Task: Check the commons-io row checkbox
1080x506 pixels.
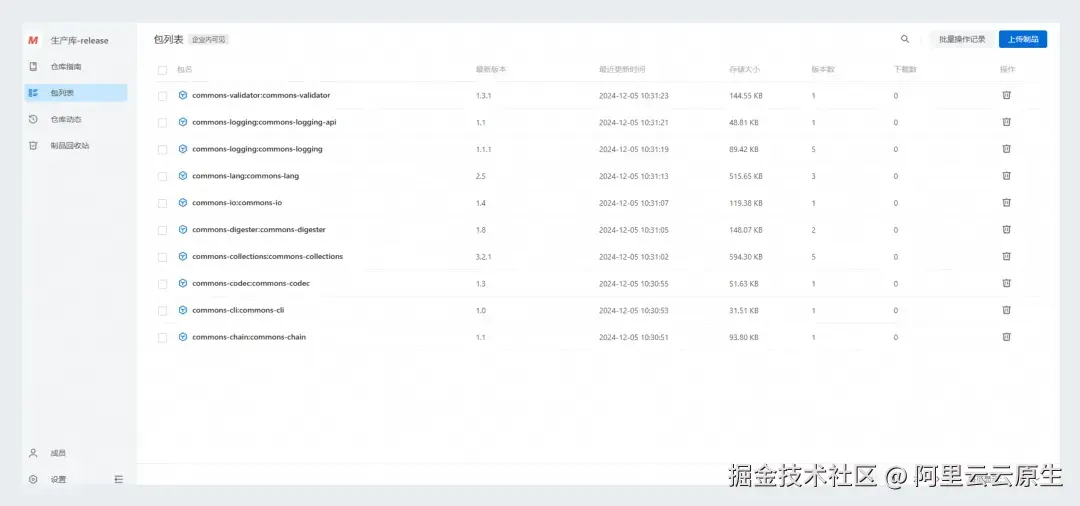Action: (x=163, y=203)
